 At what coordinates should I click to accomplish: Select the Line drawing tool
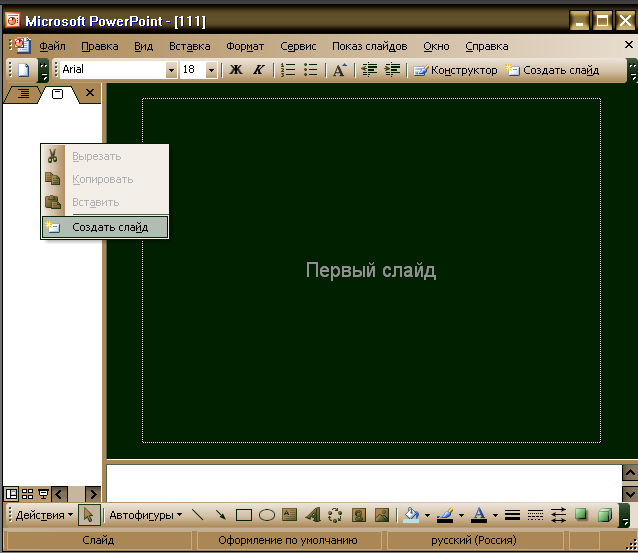click(x=197, y=515)
